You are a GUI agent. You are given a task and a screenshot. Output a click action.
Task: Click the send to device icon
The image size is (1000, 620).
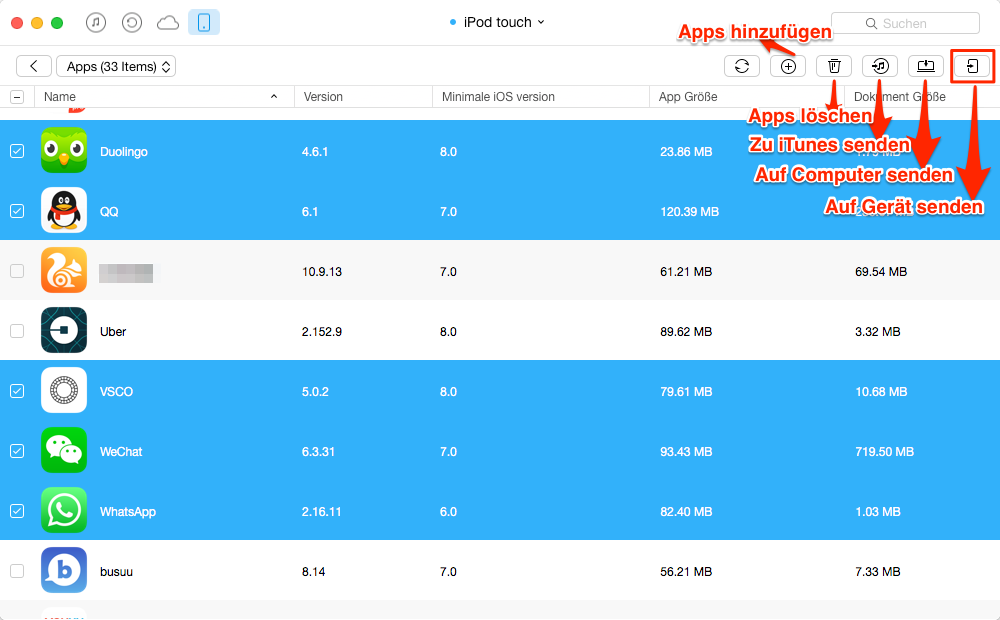tap(972, 66)
